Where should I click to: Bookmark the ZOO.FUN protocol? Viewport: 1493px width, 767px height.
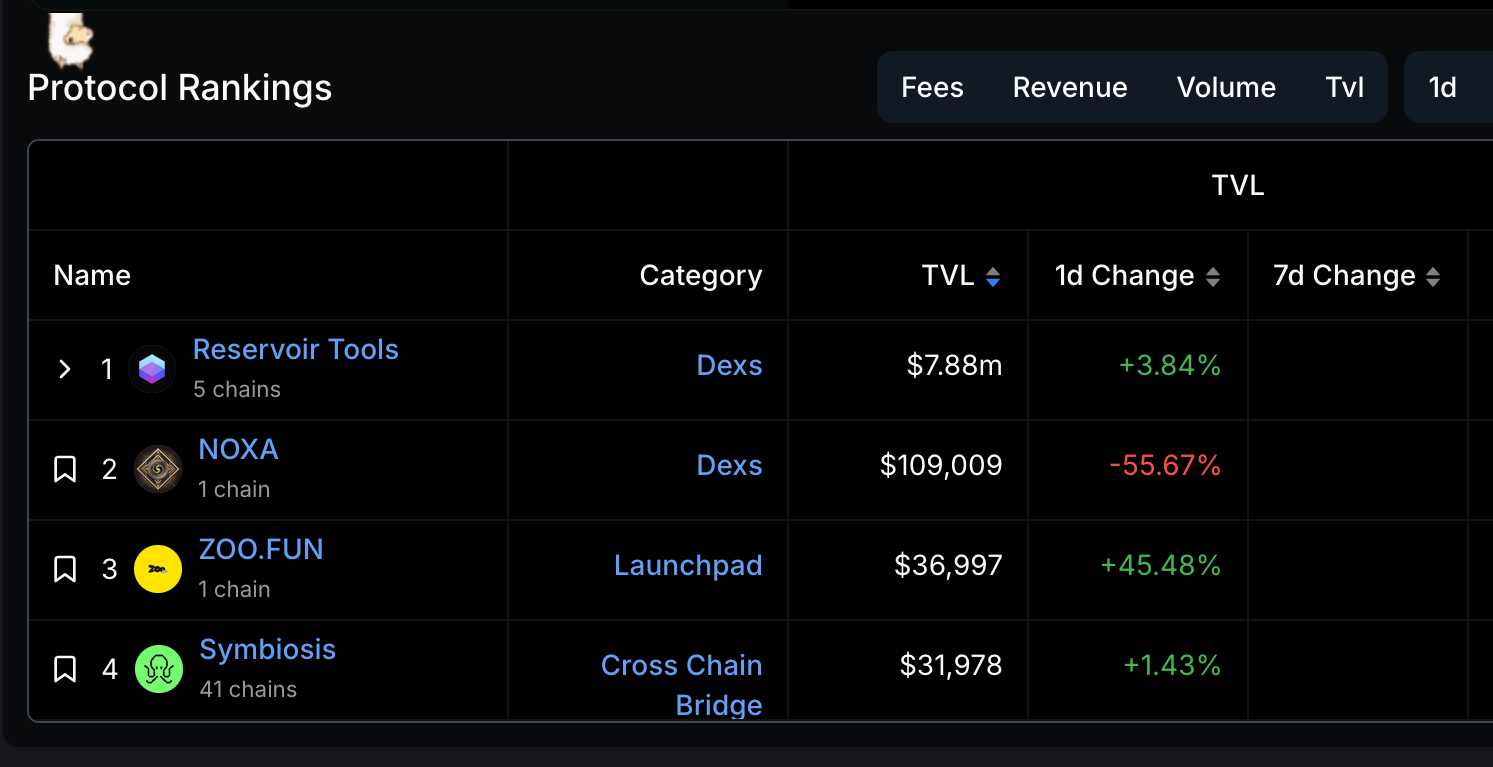[x=65, y=569]
